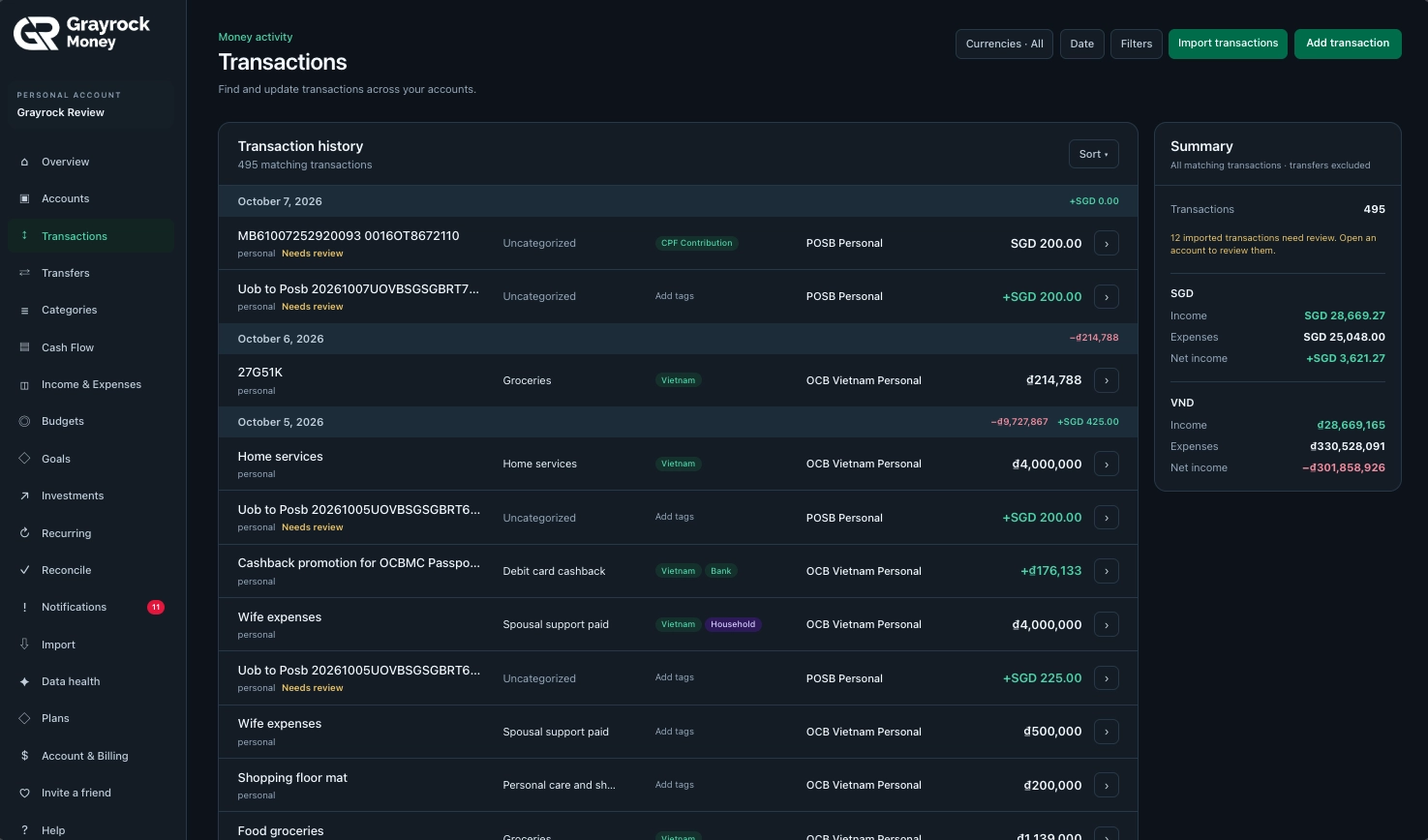Screen dimensions: 1428x840
Task: Click the Help question mark icon
Action: [x=24, y=830]
